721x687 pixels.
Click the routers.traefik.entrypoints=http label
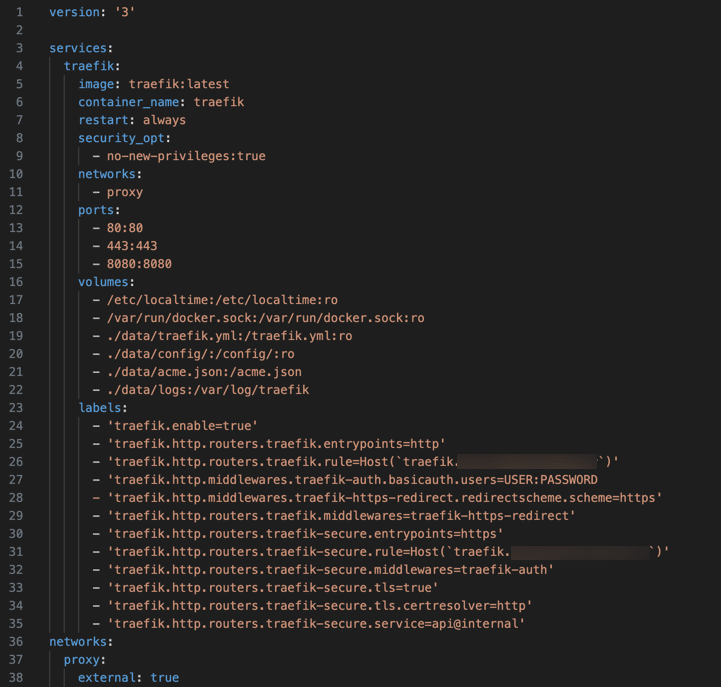276,443
